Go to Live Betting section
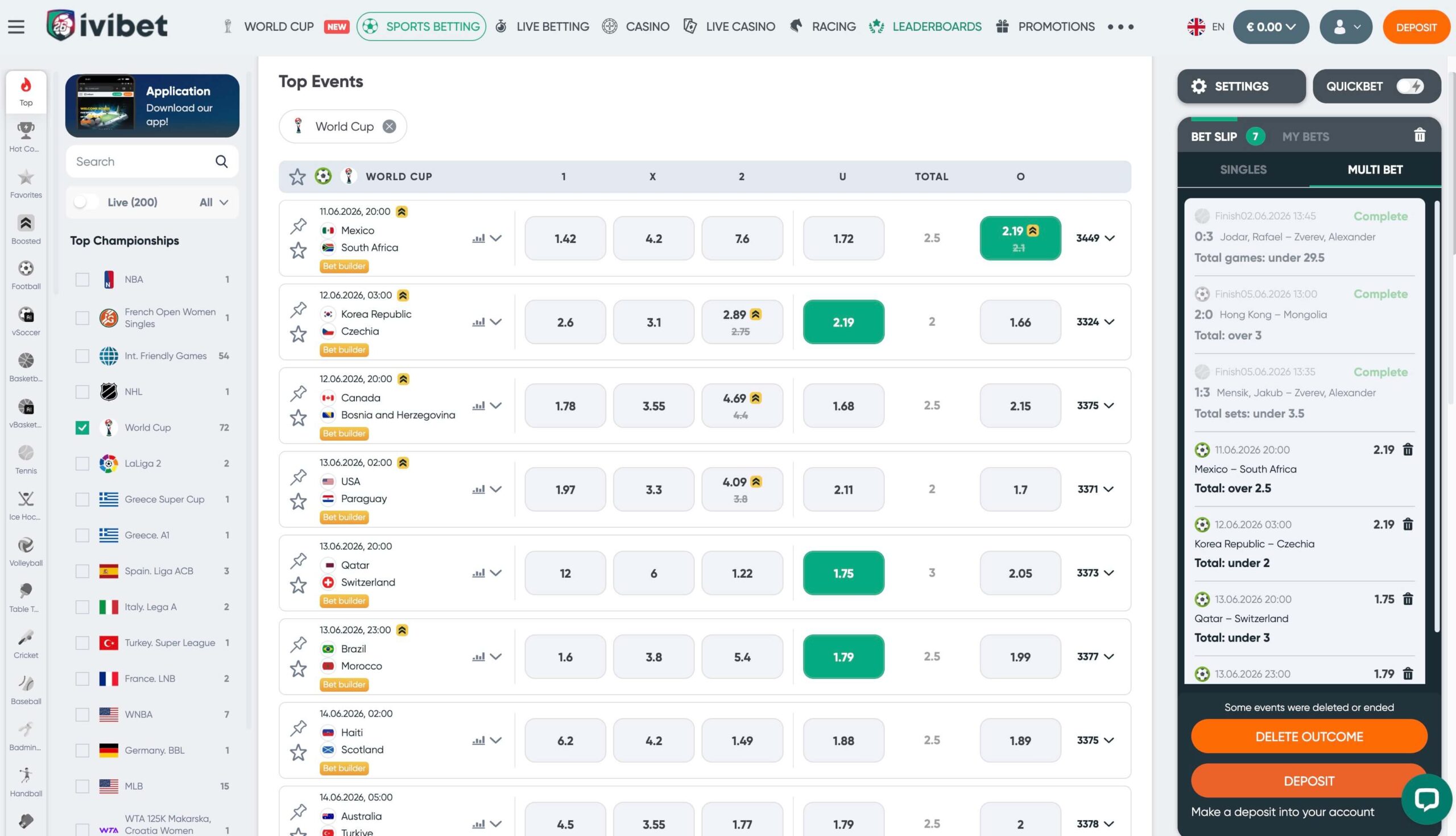The image size is (1456, 836). (542, 26)
